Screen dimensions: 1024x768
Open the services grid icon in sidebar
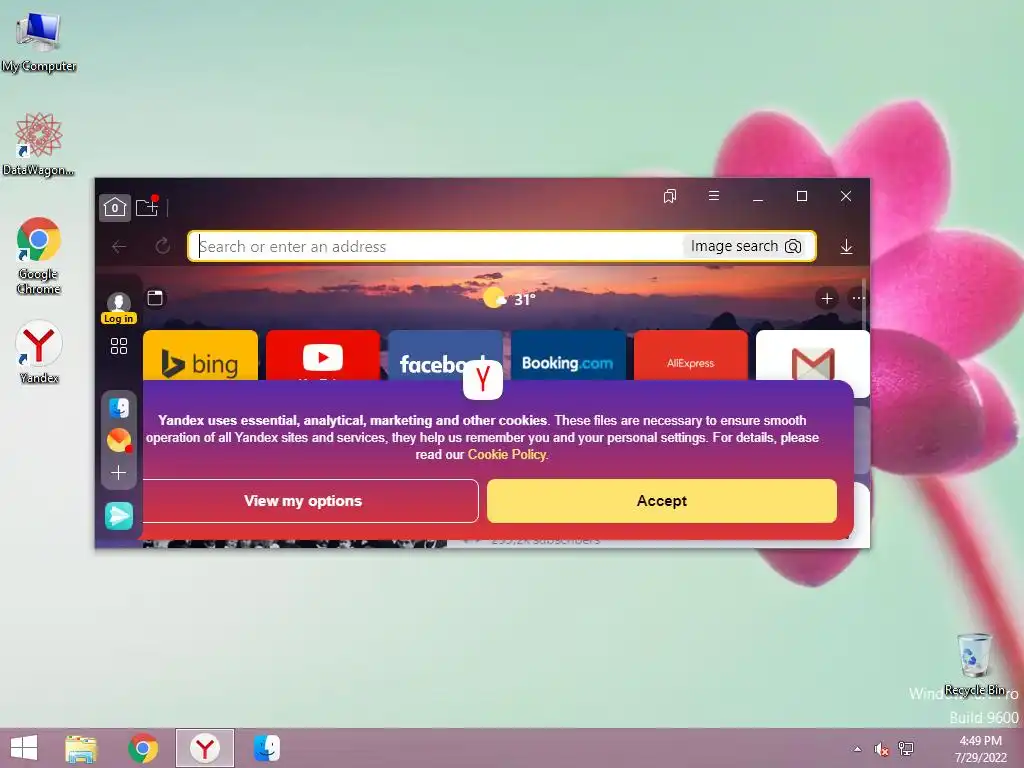point(119,346)
